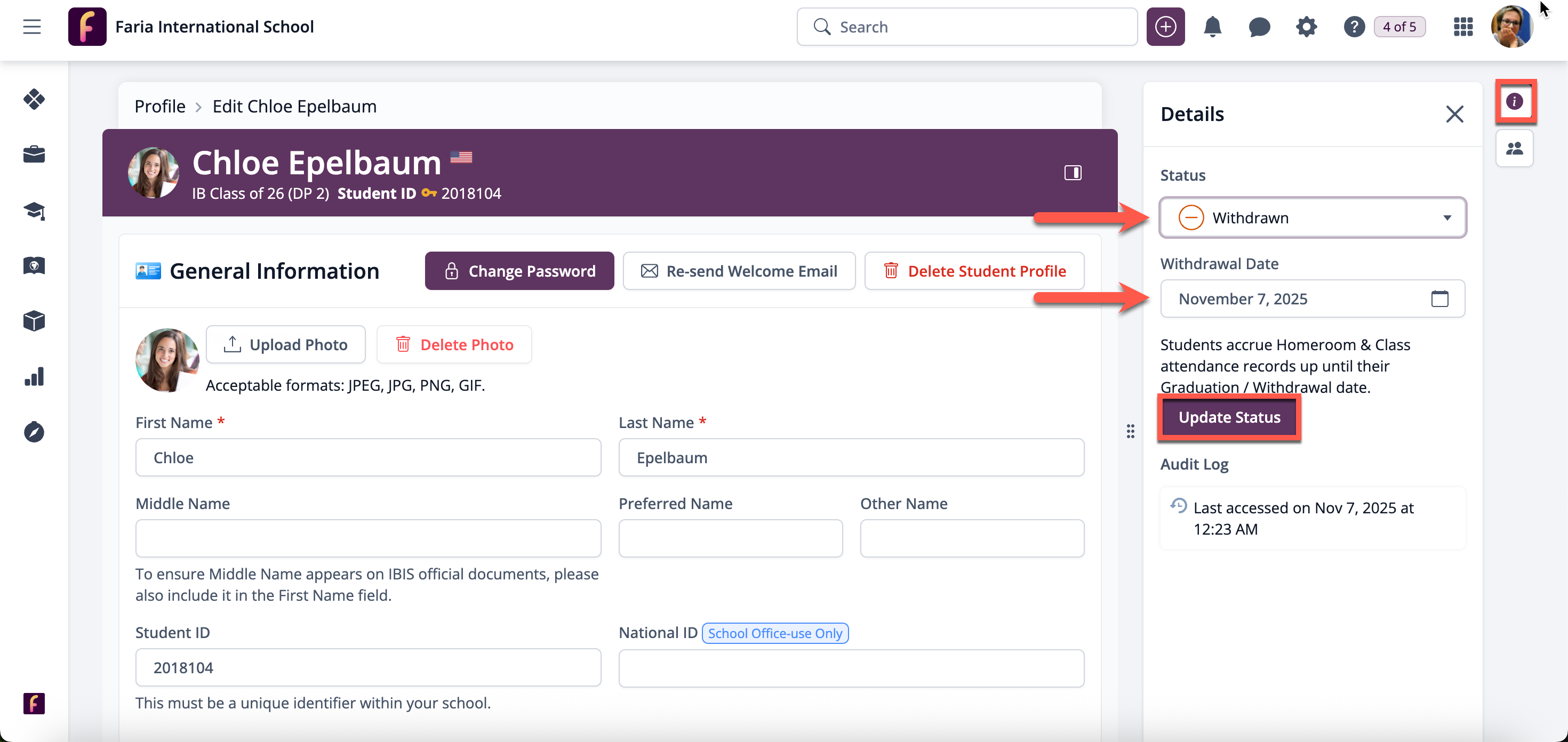Open the messages chat bubble icon
The height and width of the screenshot is (742, 1568).
pyautogui.click(x=1259, y=27)
